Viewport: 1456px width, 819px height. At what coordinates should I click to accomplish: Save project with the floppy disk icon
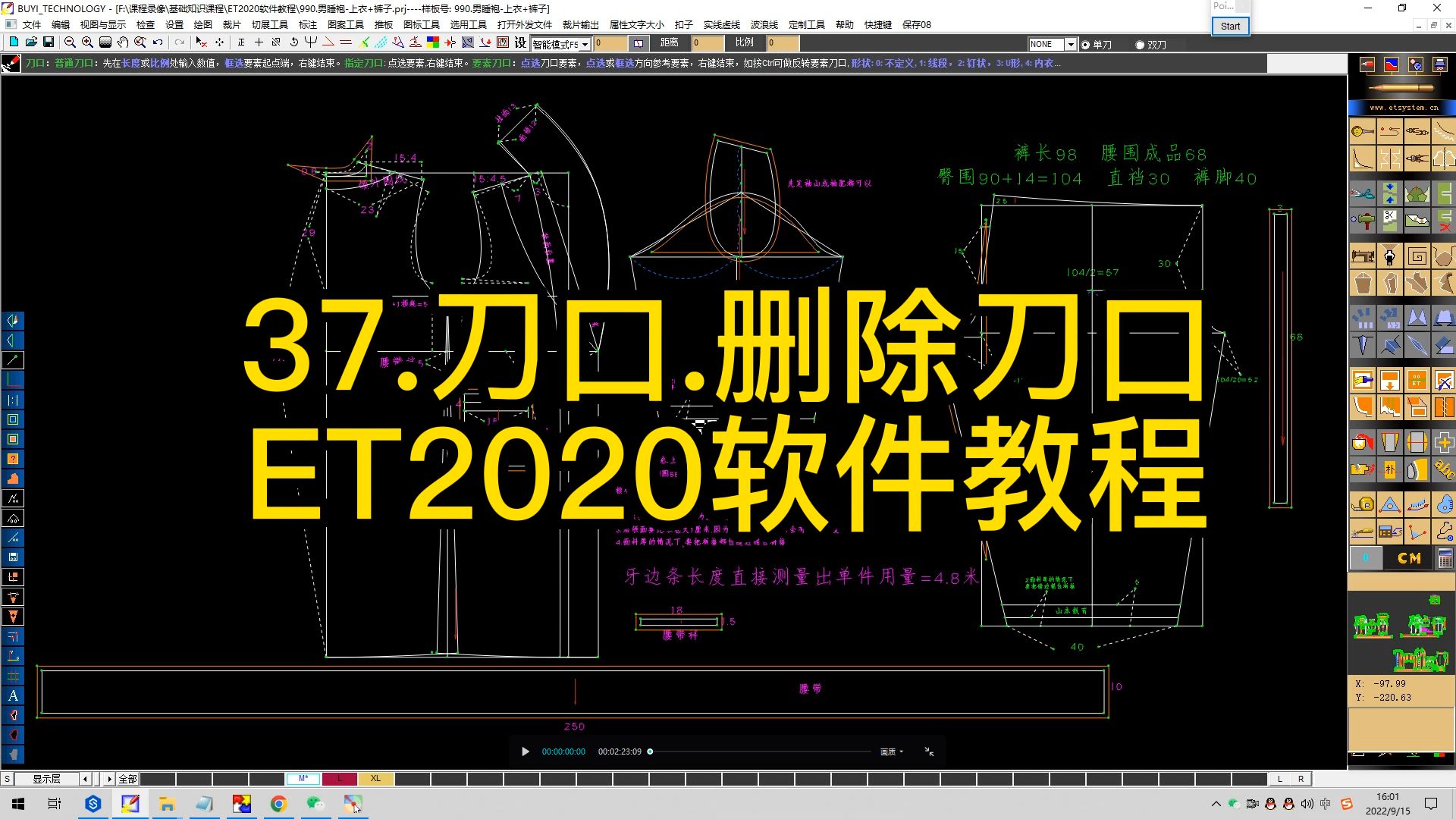49,42
